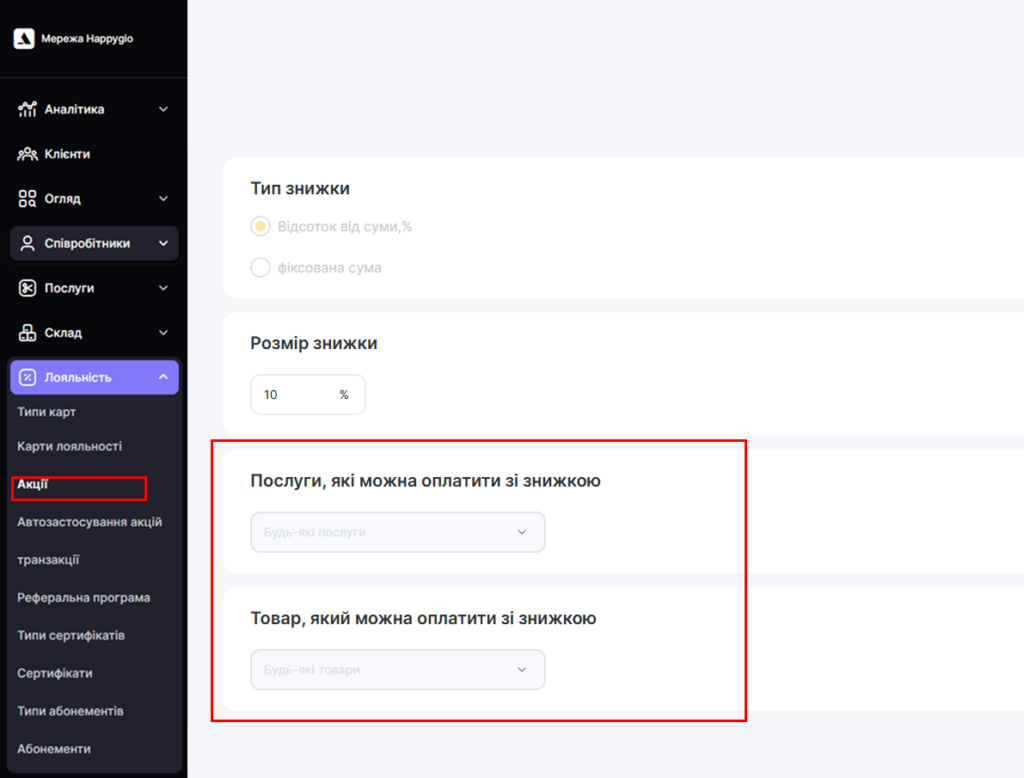Click the Співробітники person icon
The height and width of the screenshot is (778, 1024).
click(x=28, y=243)
